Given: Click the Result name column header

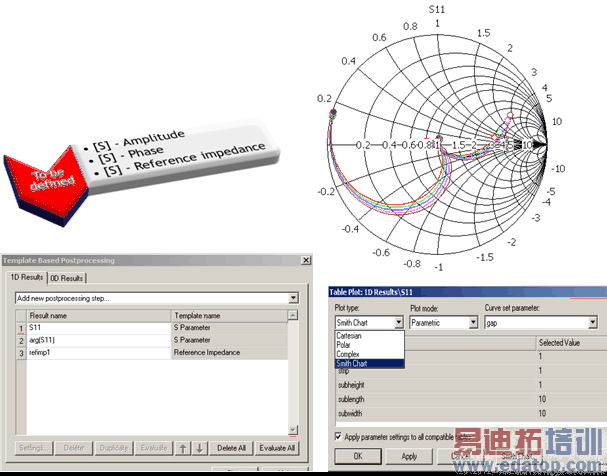Looking at the screenshot, I should pyautogui.click(x=99, y=316).
